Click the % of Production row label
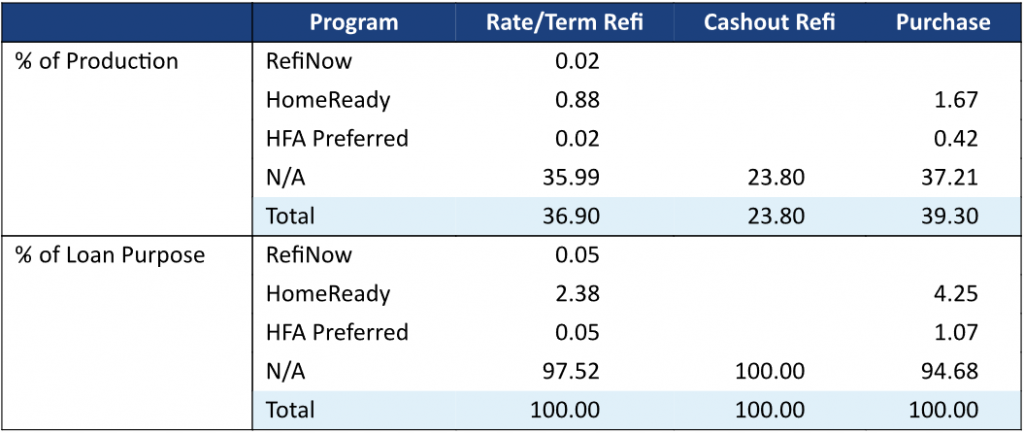 (x=98, y=61)
